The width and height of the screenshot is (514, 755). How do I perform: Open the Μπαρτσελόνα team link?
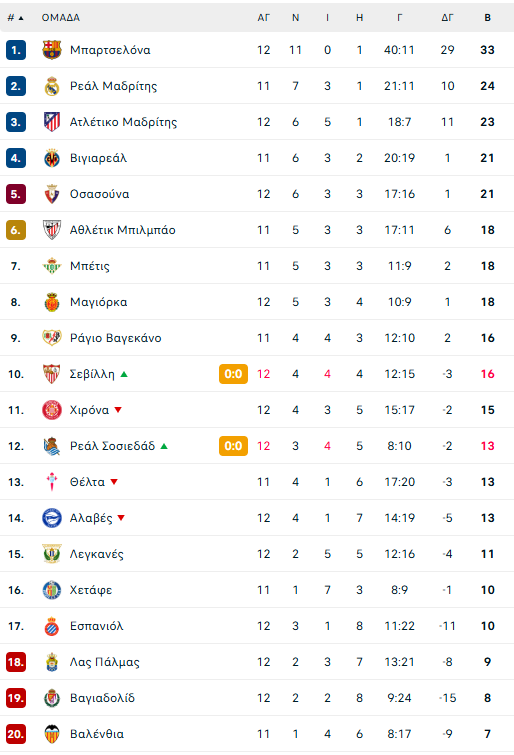110,50
